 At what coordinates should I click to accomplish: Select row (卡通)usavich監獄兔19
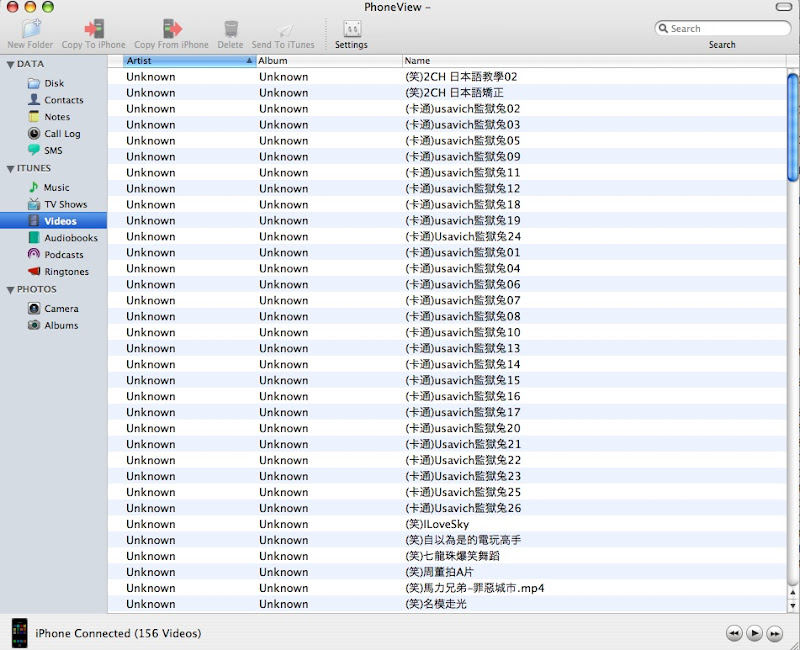coord(447,220)
